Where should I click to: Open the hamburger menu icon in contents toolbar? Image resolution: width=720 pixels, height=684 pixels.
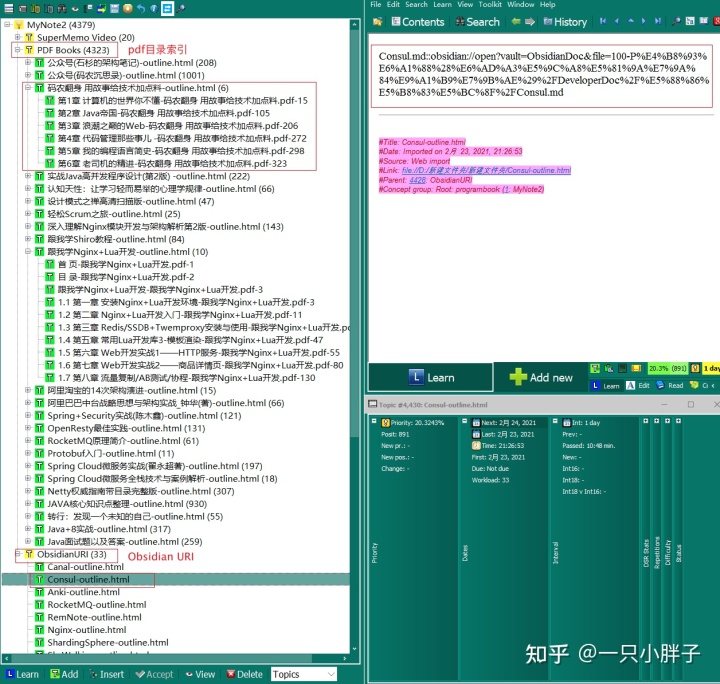[9, 8]
